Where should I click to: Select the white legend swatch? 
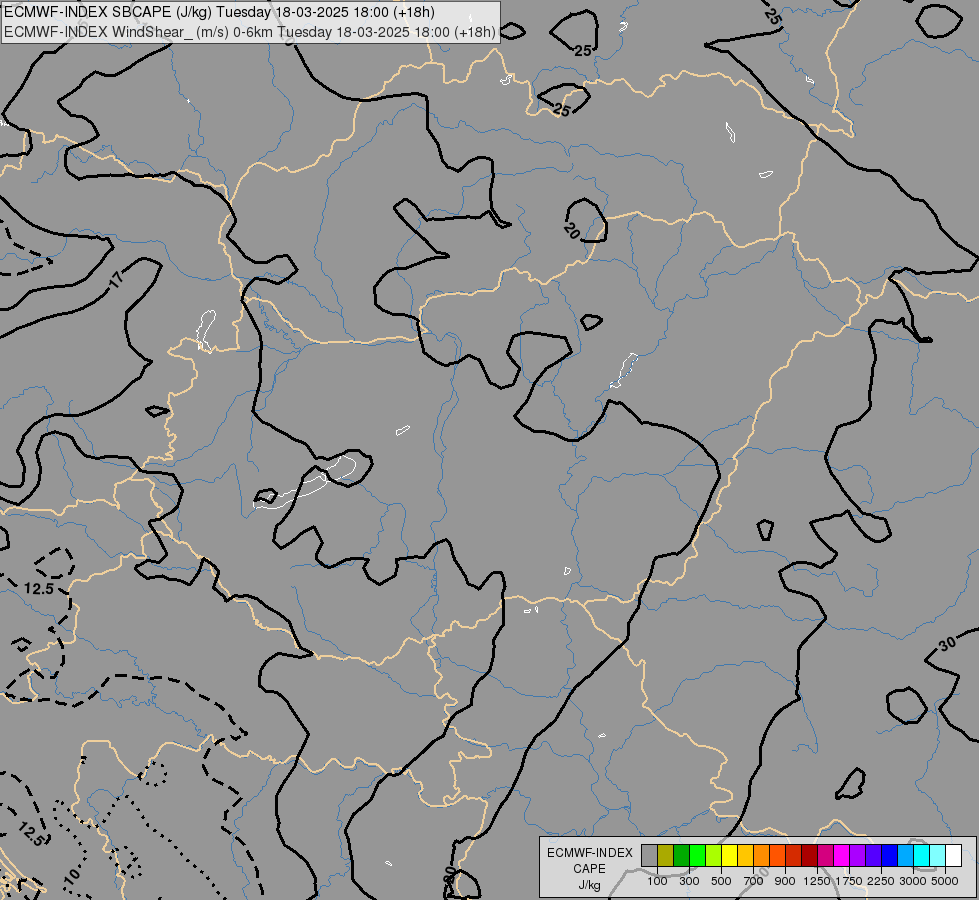953,856
